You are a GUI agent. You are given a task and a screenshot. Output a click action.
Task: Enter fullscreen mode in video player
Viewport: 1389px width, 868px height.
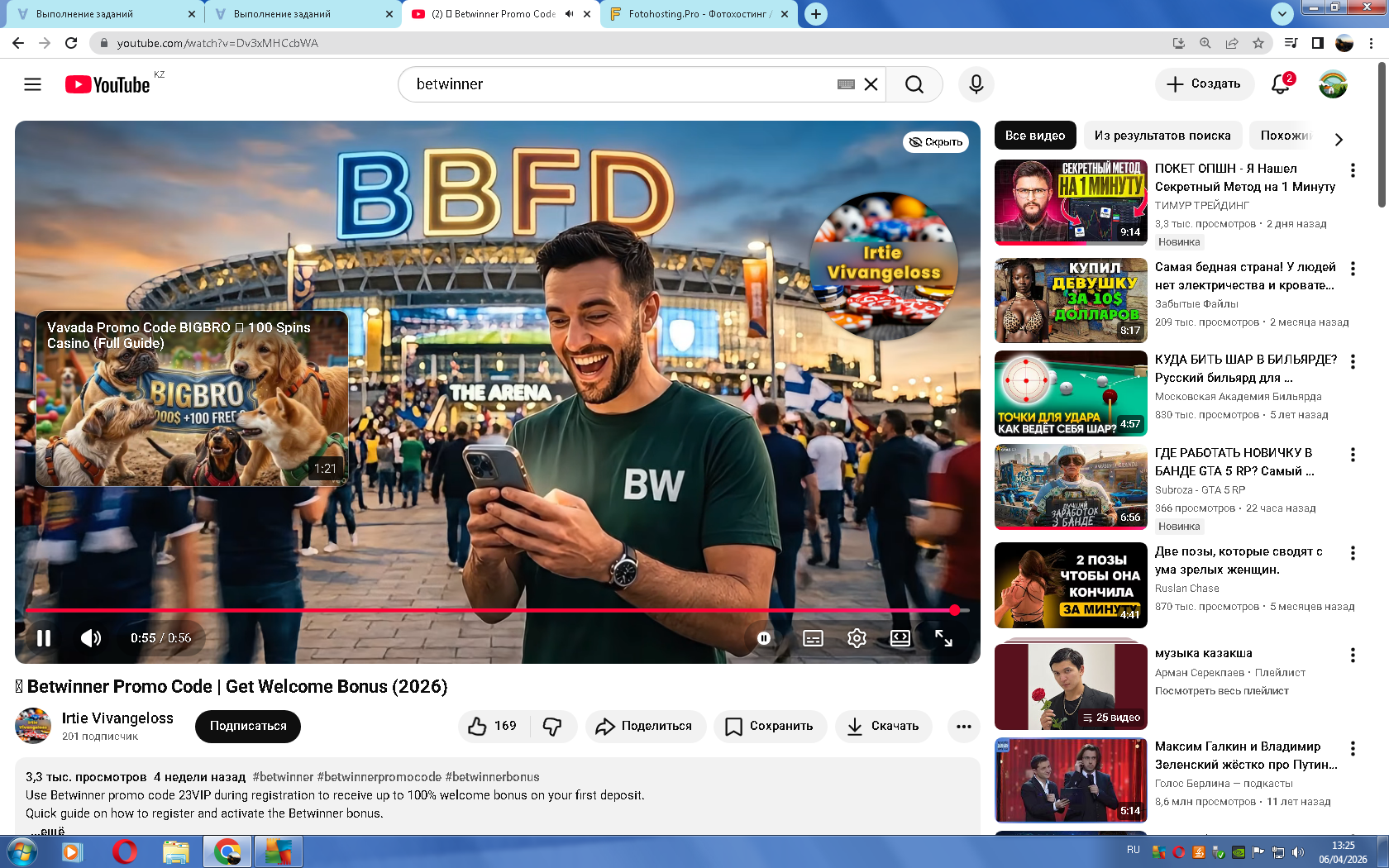[x=943, y=638]
